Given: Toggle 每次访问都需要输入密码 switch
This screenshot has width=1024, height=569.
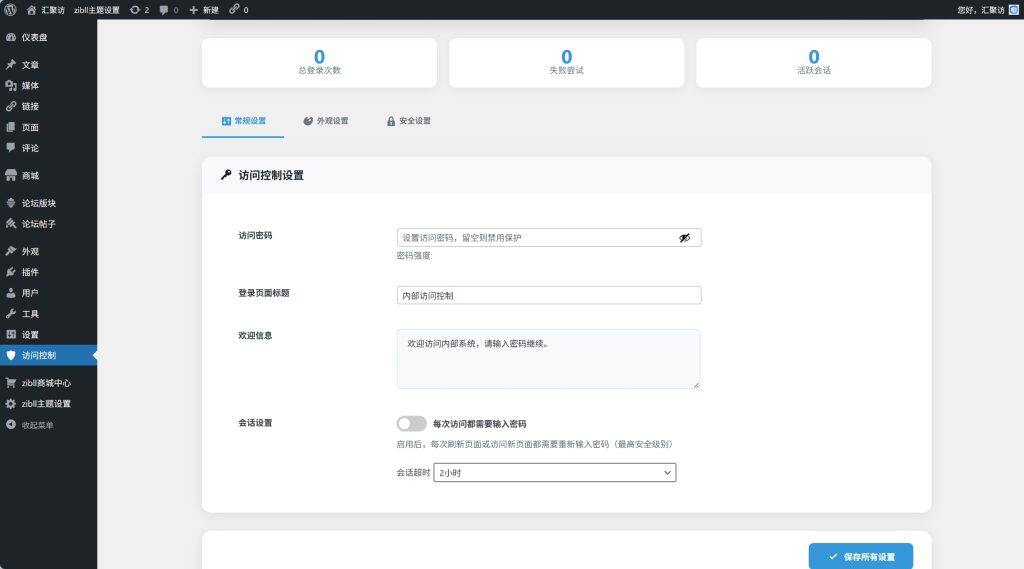Looking at the screenshot, I should 411,424.
